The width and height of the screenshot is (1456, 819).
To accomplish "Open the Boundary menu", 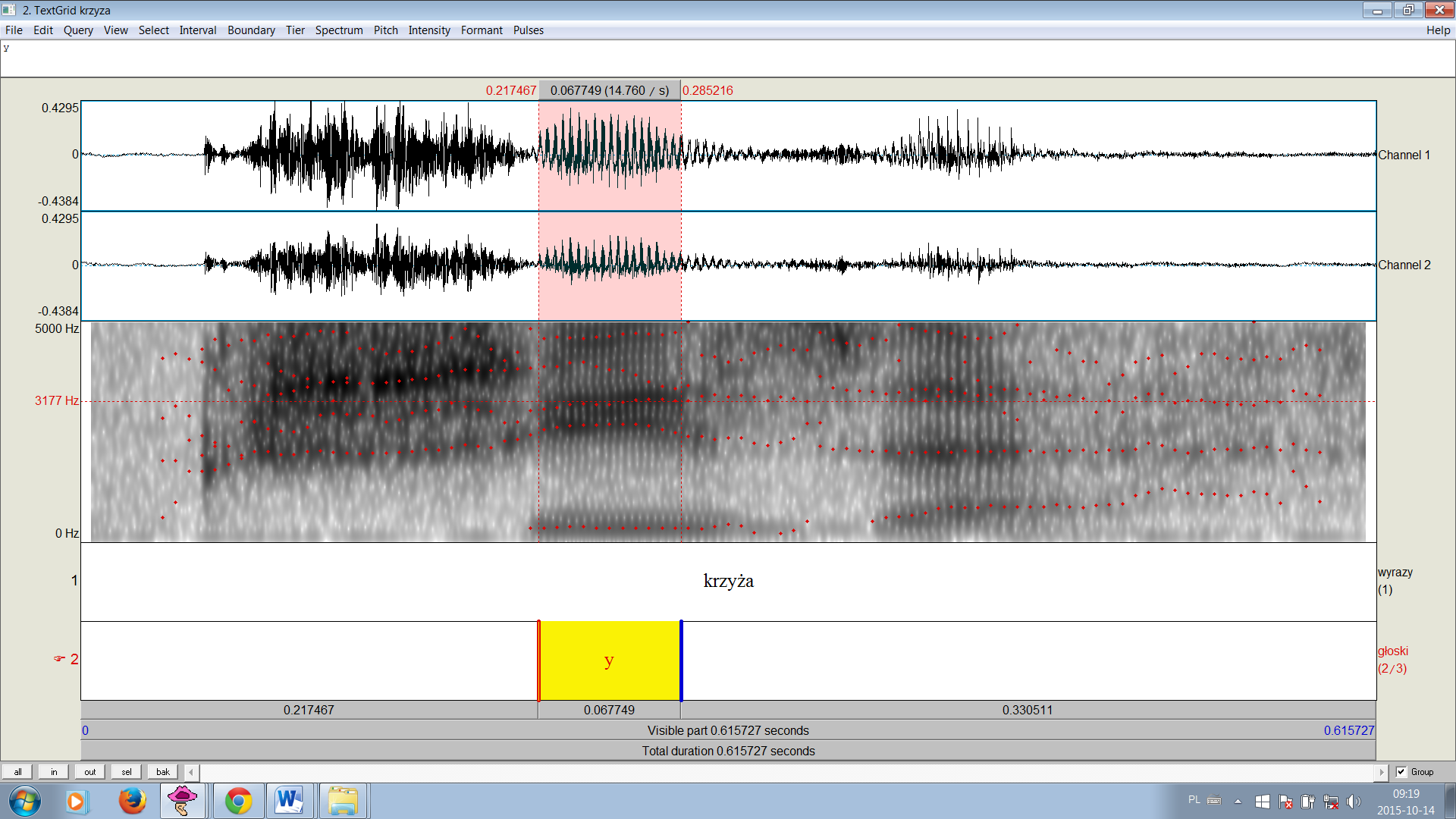I will click(251, 30).
